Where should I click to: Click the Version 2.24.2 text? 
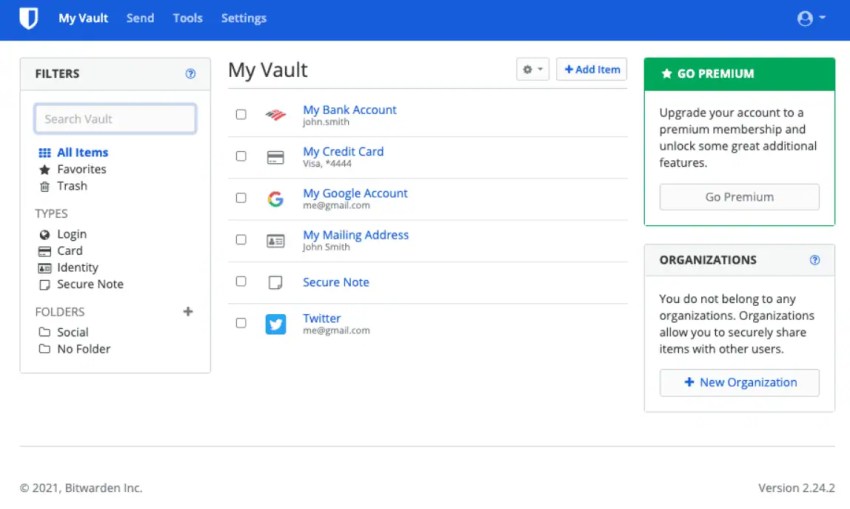(x=796, y=488)
